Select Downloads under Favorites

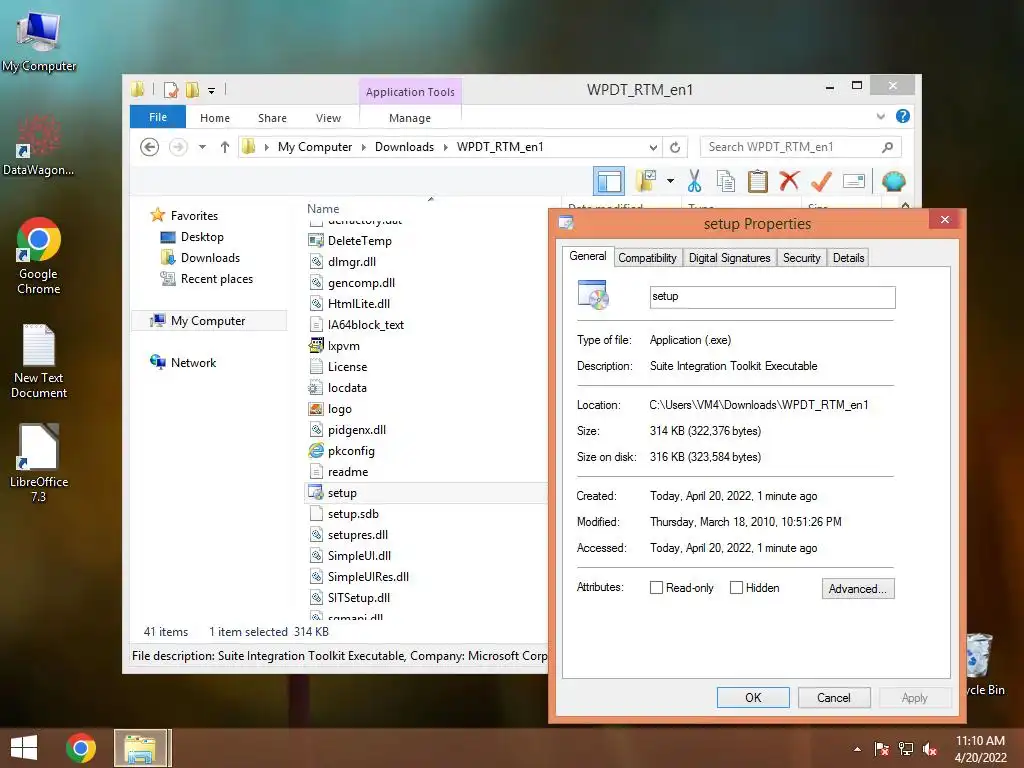click(x=210, y=258)
